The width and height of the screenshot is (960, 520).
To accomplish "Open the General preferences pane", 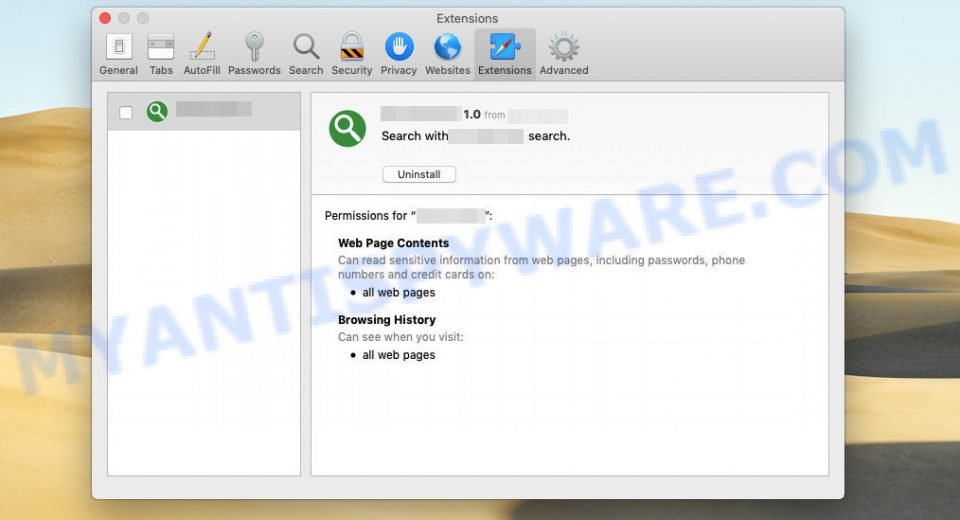I will click(x=119, y=55).
